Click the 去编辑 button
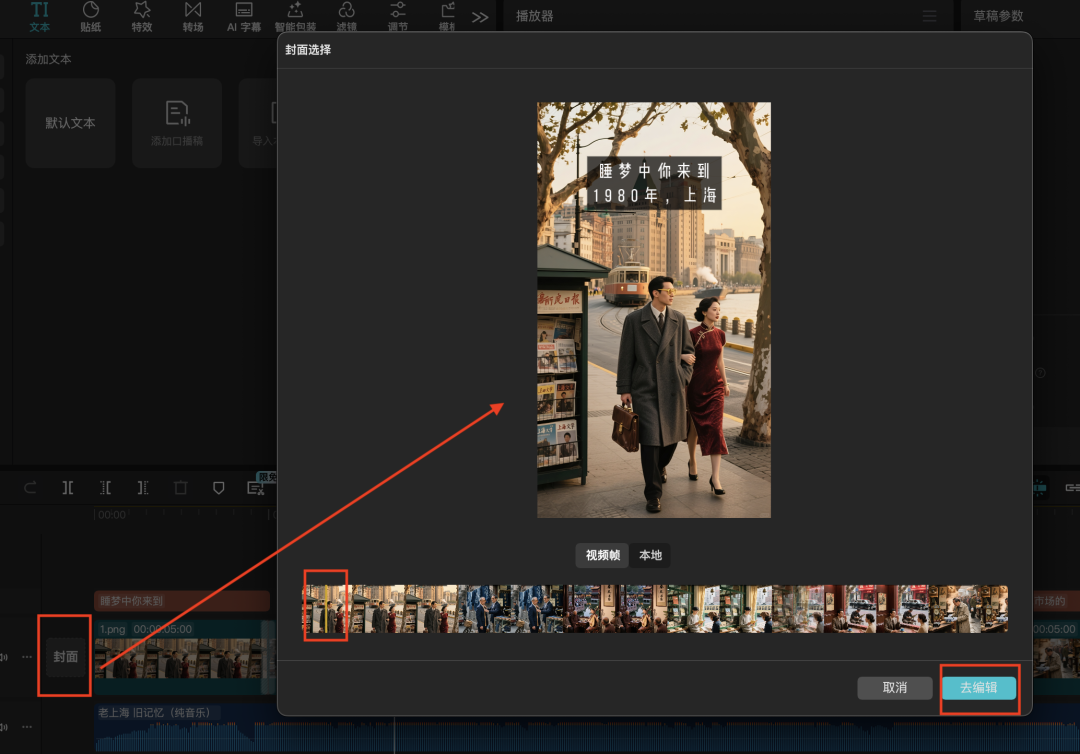1080x754 pixels. [978, 688]
